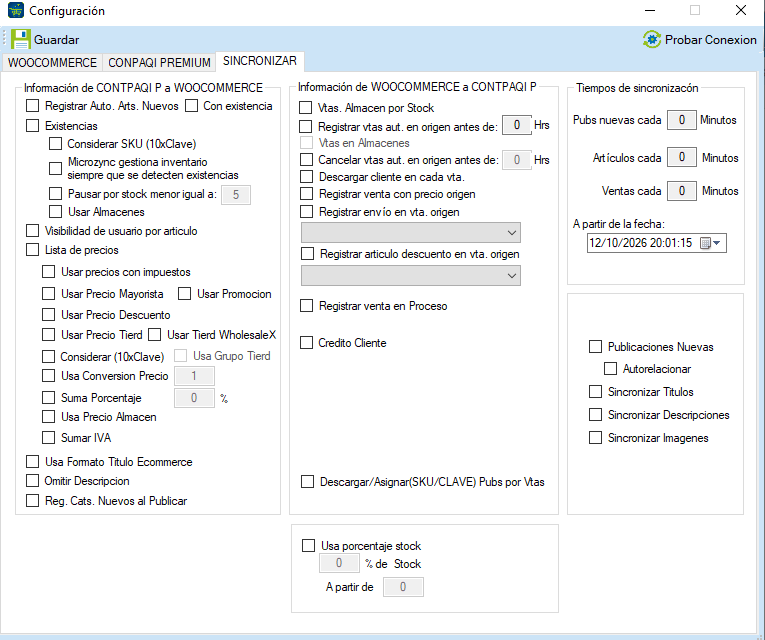Toggle the Lista de precios checkbox
This screenshot has height=640, width=765.
tap(33, 250)
